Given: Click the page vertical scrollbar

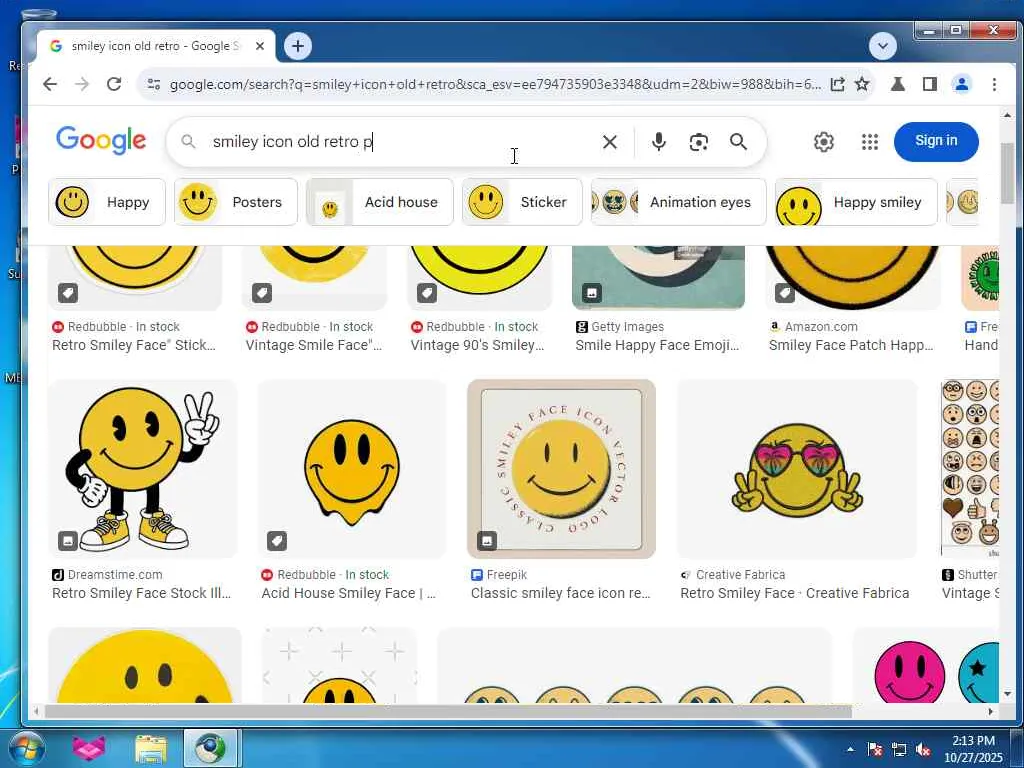Looking at the screenshot, I should click(1007, 174).
